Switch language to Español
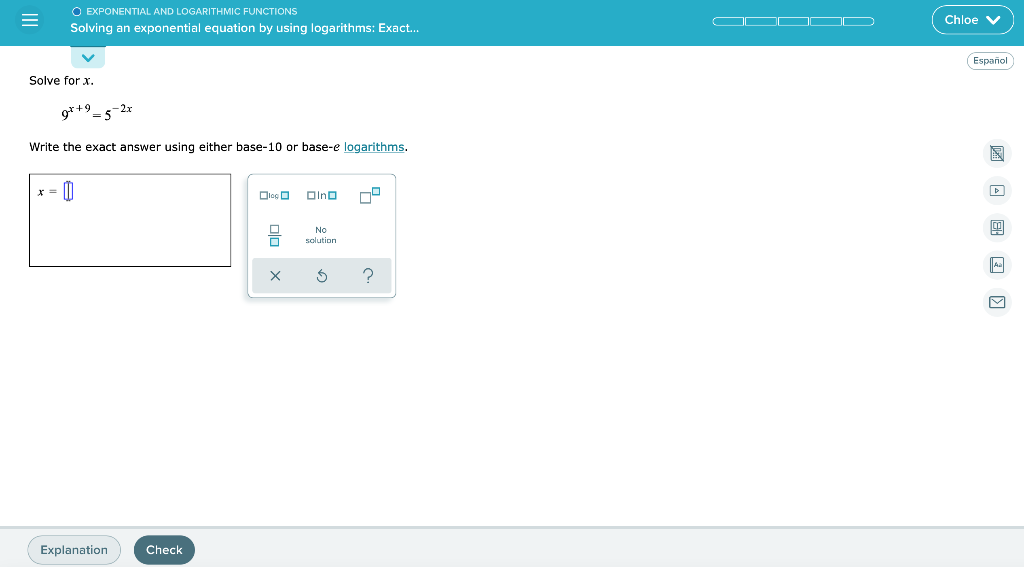Viewport: 1024px width, 567px height. [990, 61]
